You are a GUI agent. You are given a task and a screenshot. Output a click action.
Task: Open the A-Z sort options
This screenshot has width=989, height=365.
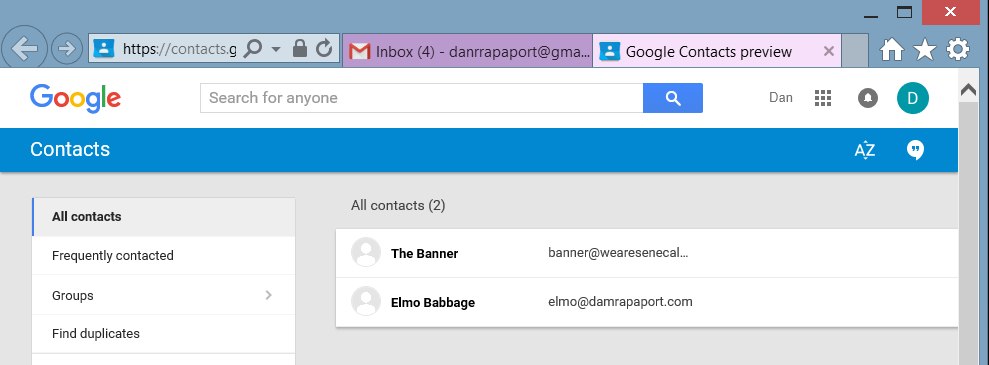point(865,150)
